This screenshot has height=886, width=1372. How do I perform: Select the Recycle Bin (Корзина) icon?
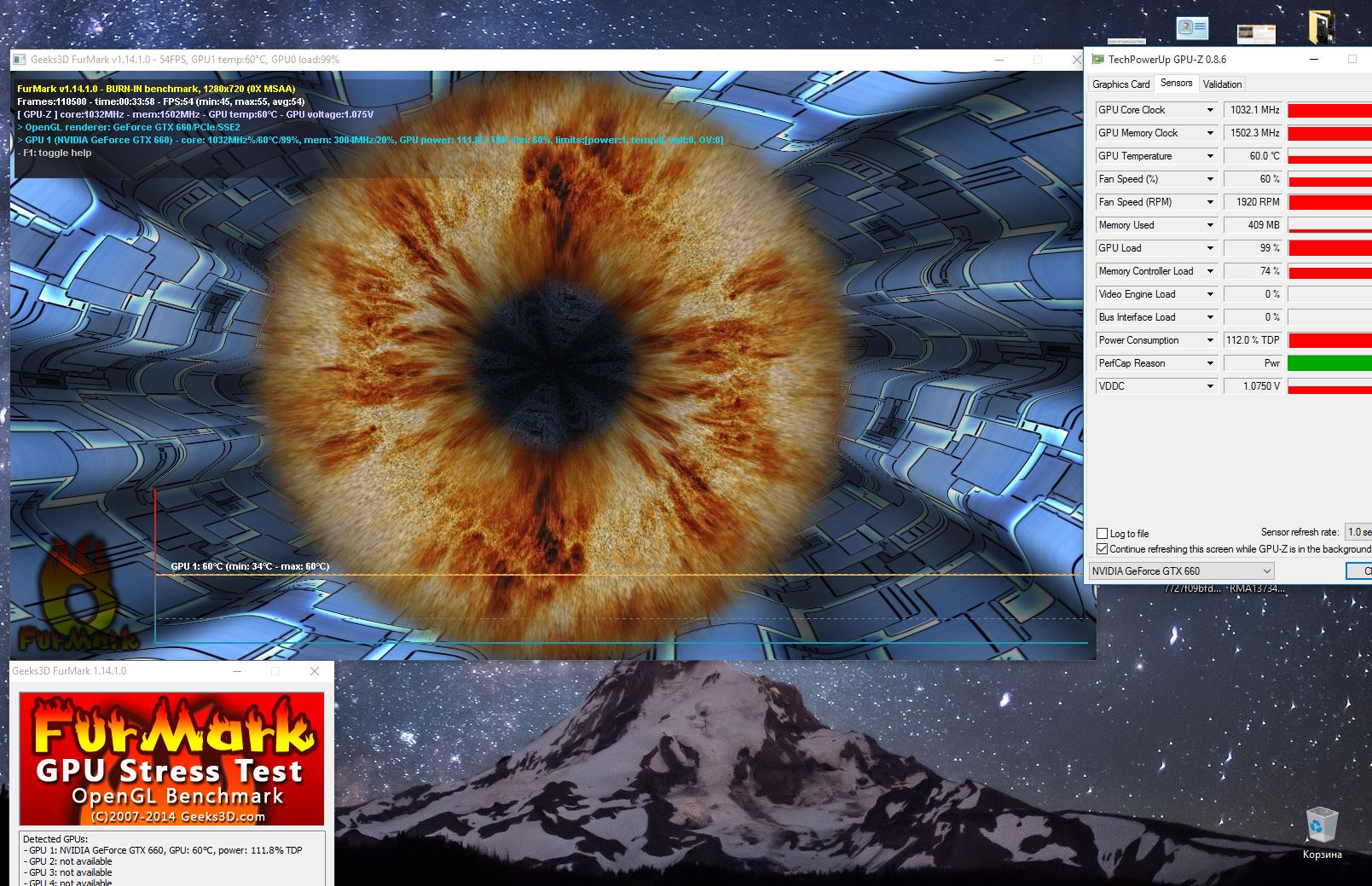click(x=1322, y=832)
